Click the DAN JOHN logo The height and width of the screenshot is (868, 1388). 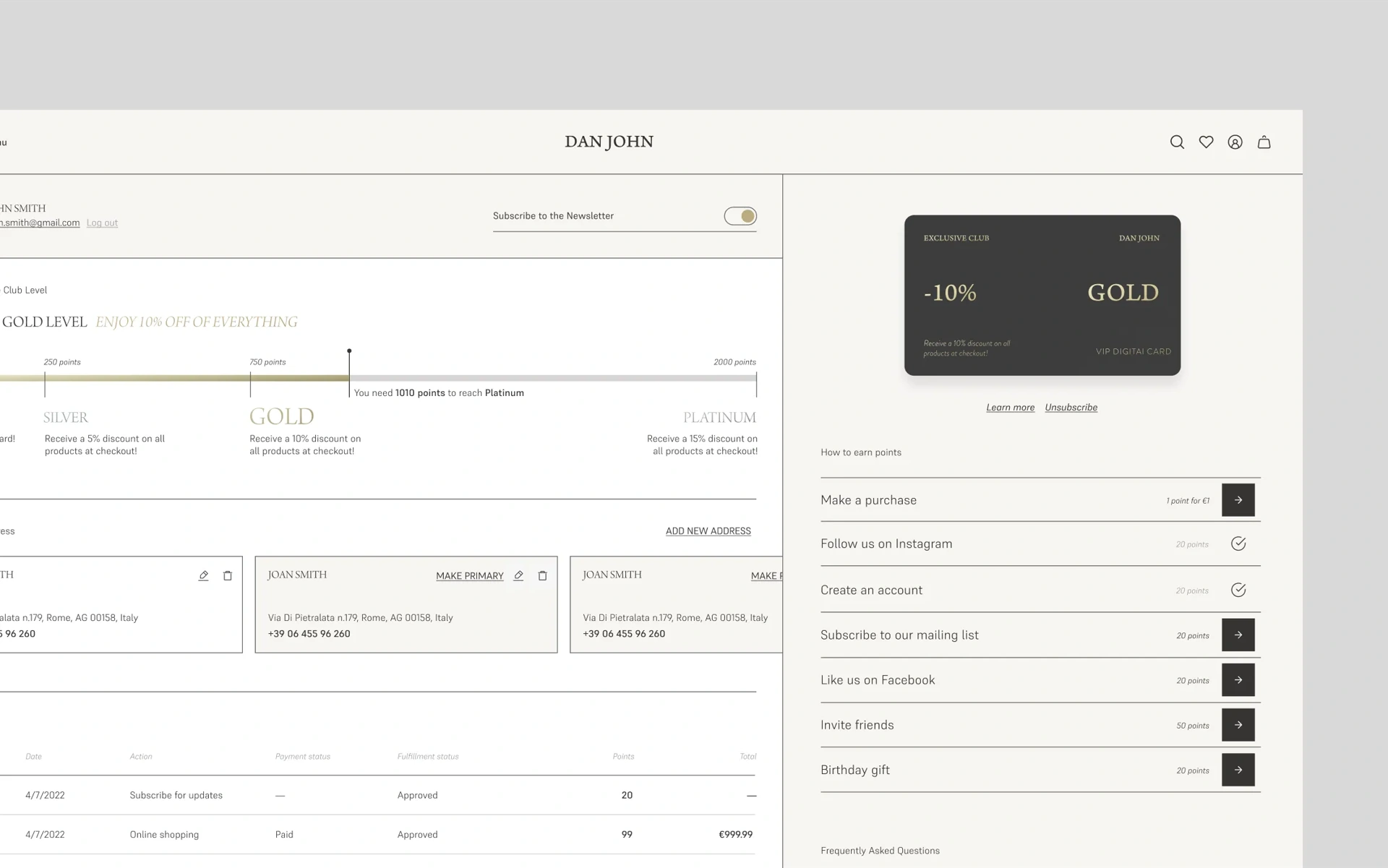pyautogui.click(x=609, y=142)
